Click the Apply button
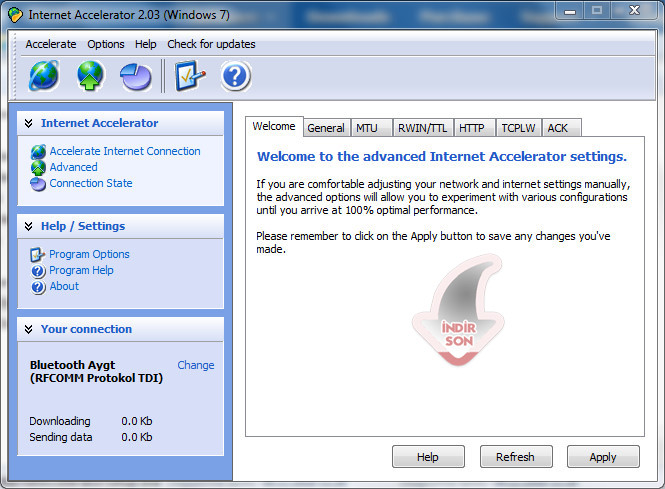665x489 pixels. pyautogui.click(x=603, y=457)
